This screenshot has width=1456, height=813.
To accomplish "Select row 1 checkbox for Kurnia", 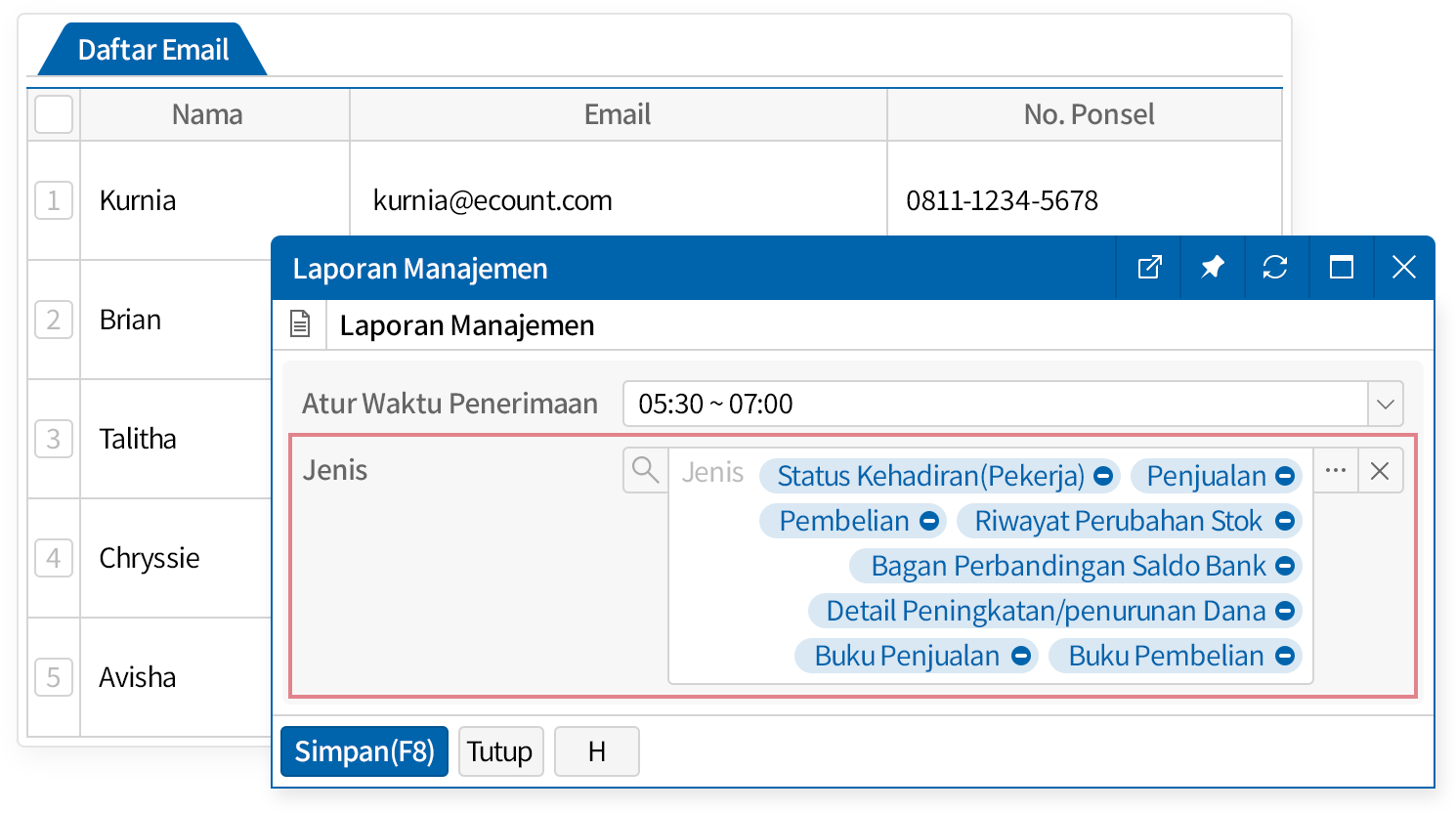I will click(x=54, y=200).
